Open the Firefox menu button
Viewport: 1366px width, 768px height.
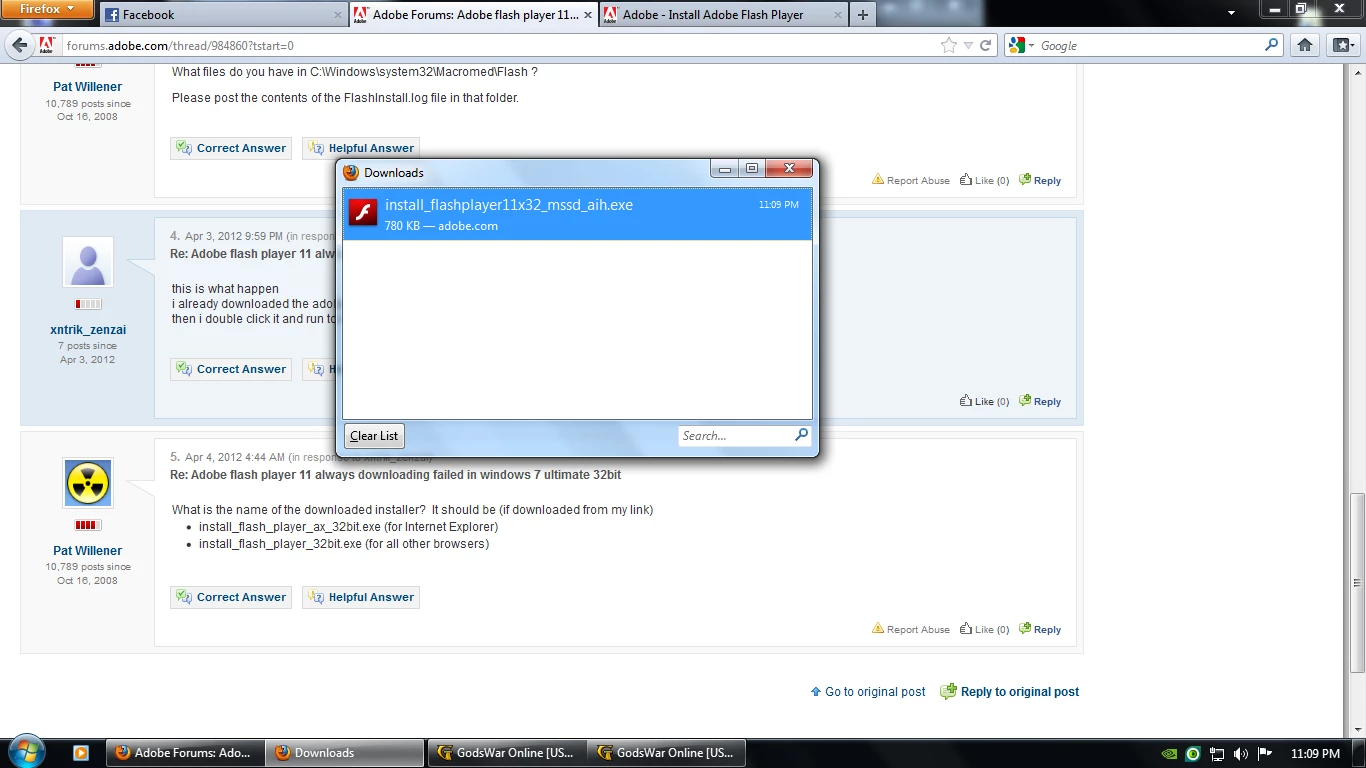click(47, 9)
